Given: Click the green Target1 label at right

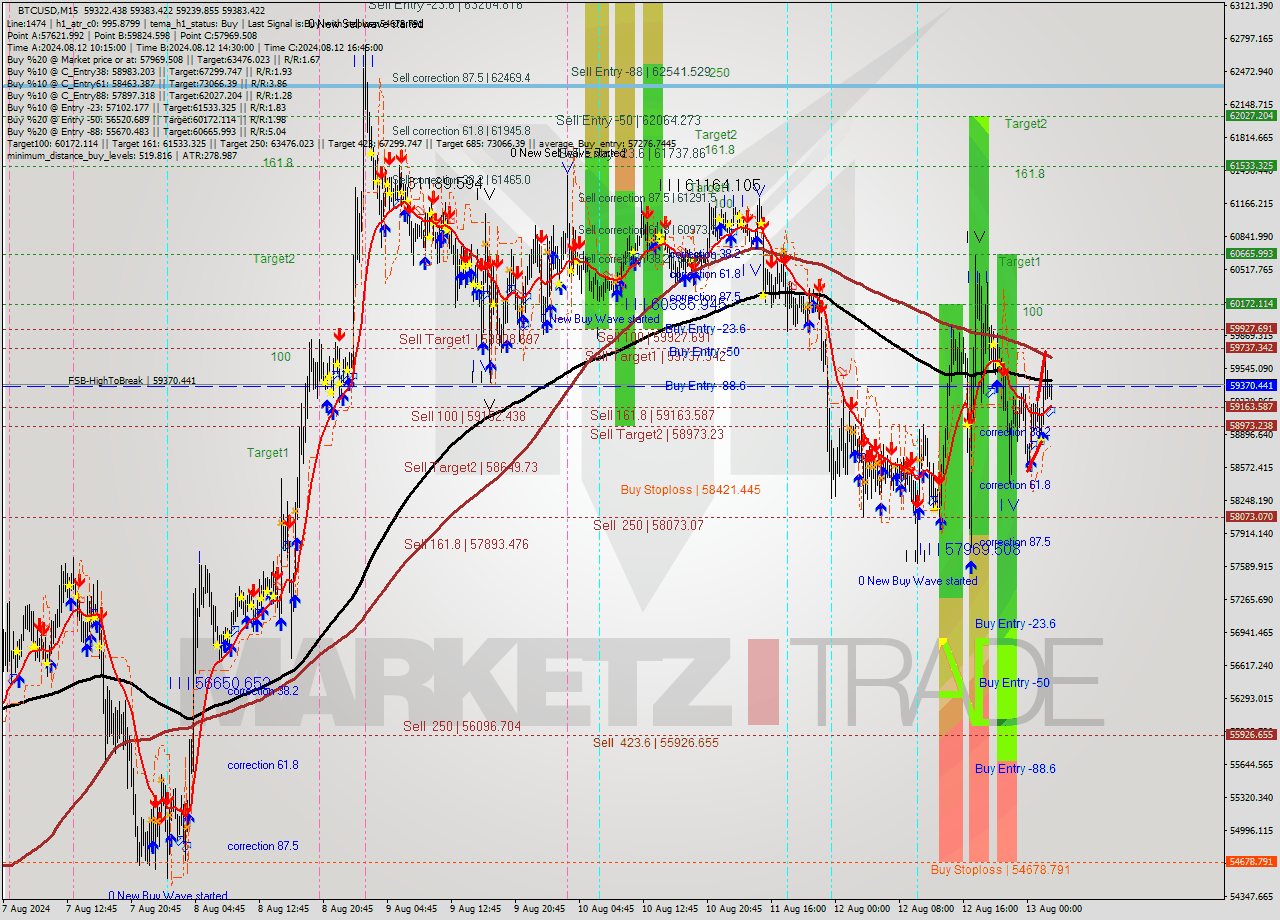Looking at the screenshot, I should pos(1019,262).
